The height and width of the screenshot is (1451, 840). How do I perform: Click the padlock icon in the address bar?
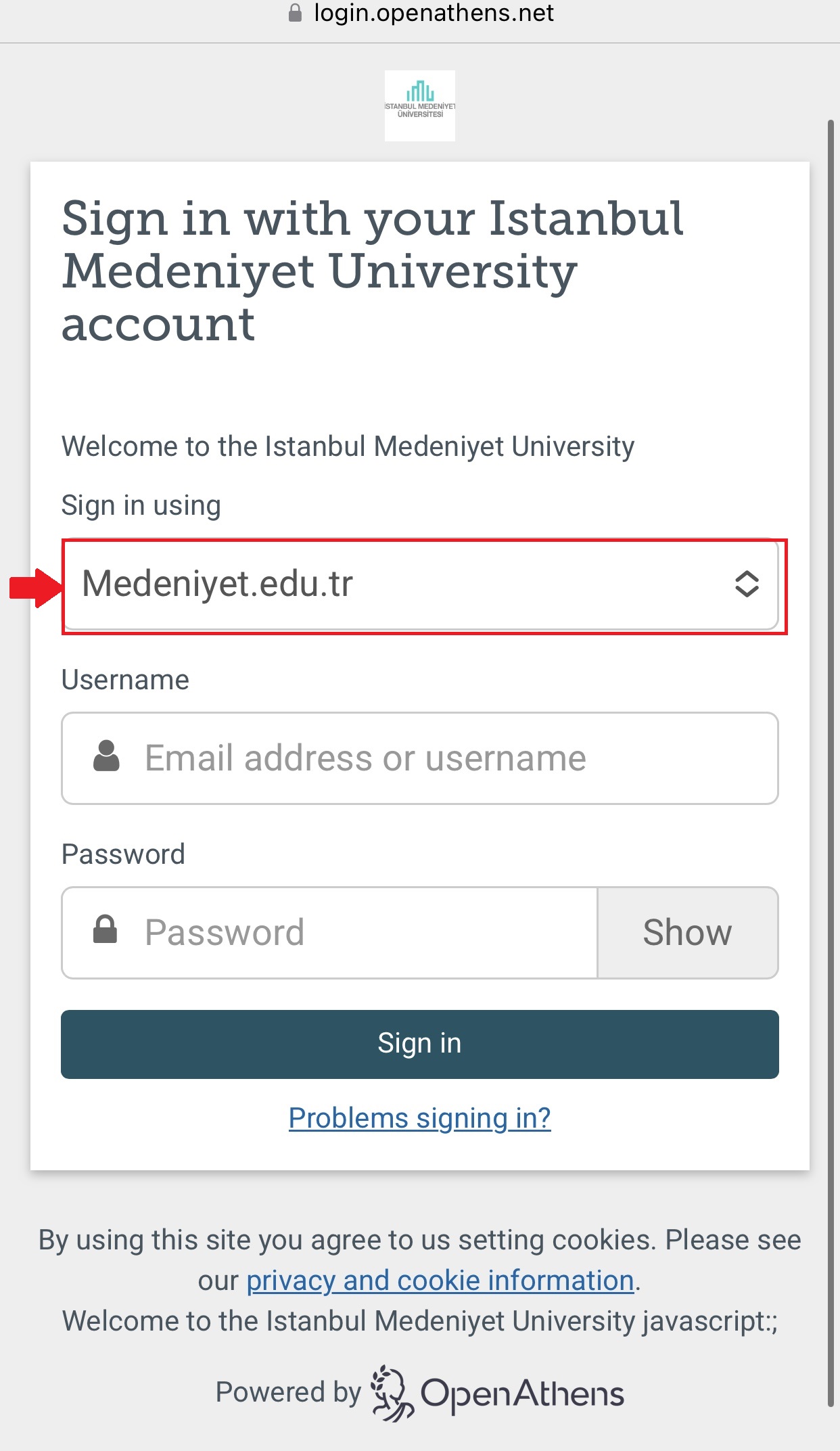pyautogui.click(x=295, y=13)
